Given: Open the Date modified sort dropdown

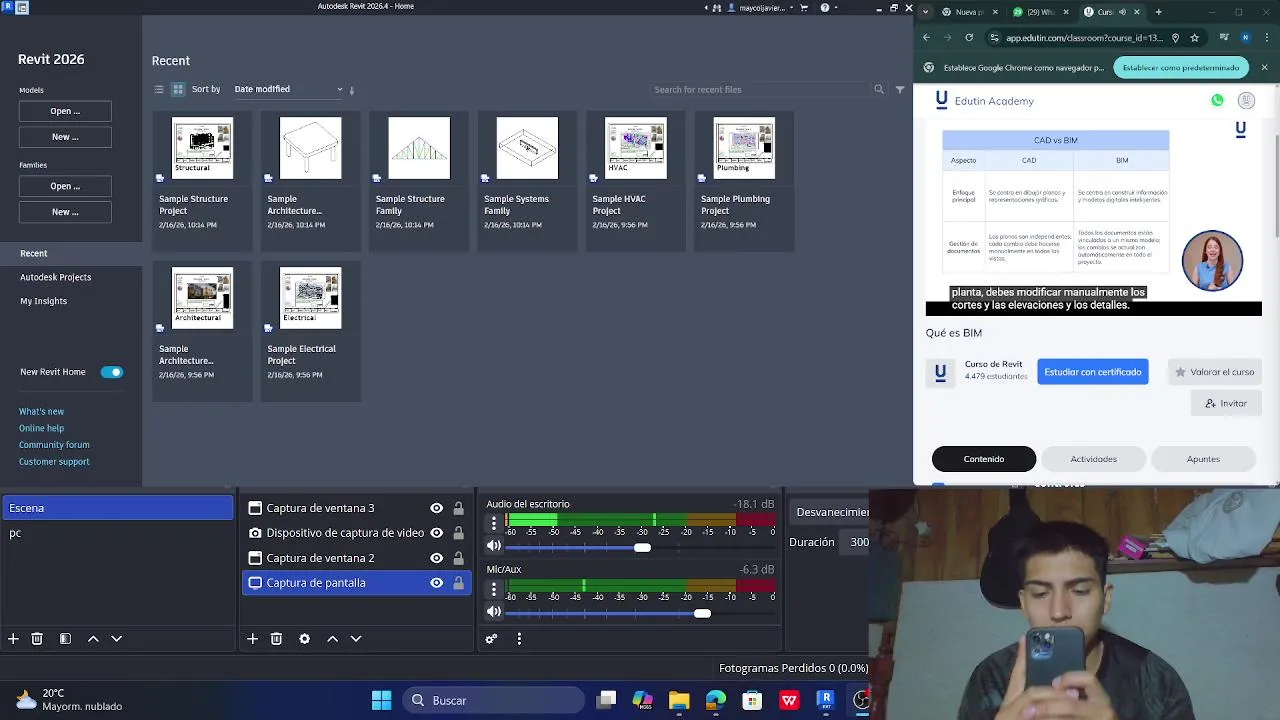Looking at the screenshot, I should pyautogui.click(x=288, y=89).
